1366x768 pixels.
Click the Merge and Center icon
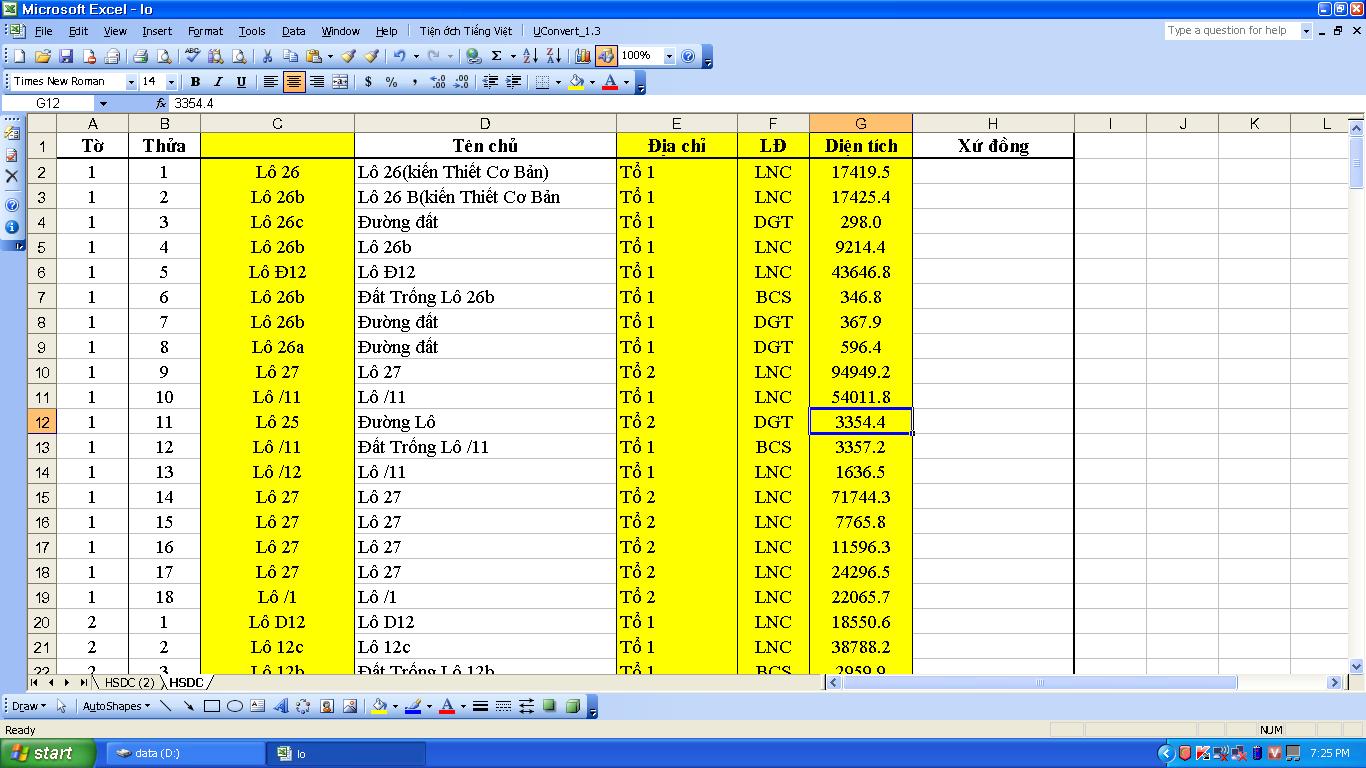pos(340,81)
